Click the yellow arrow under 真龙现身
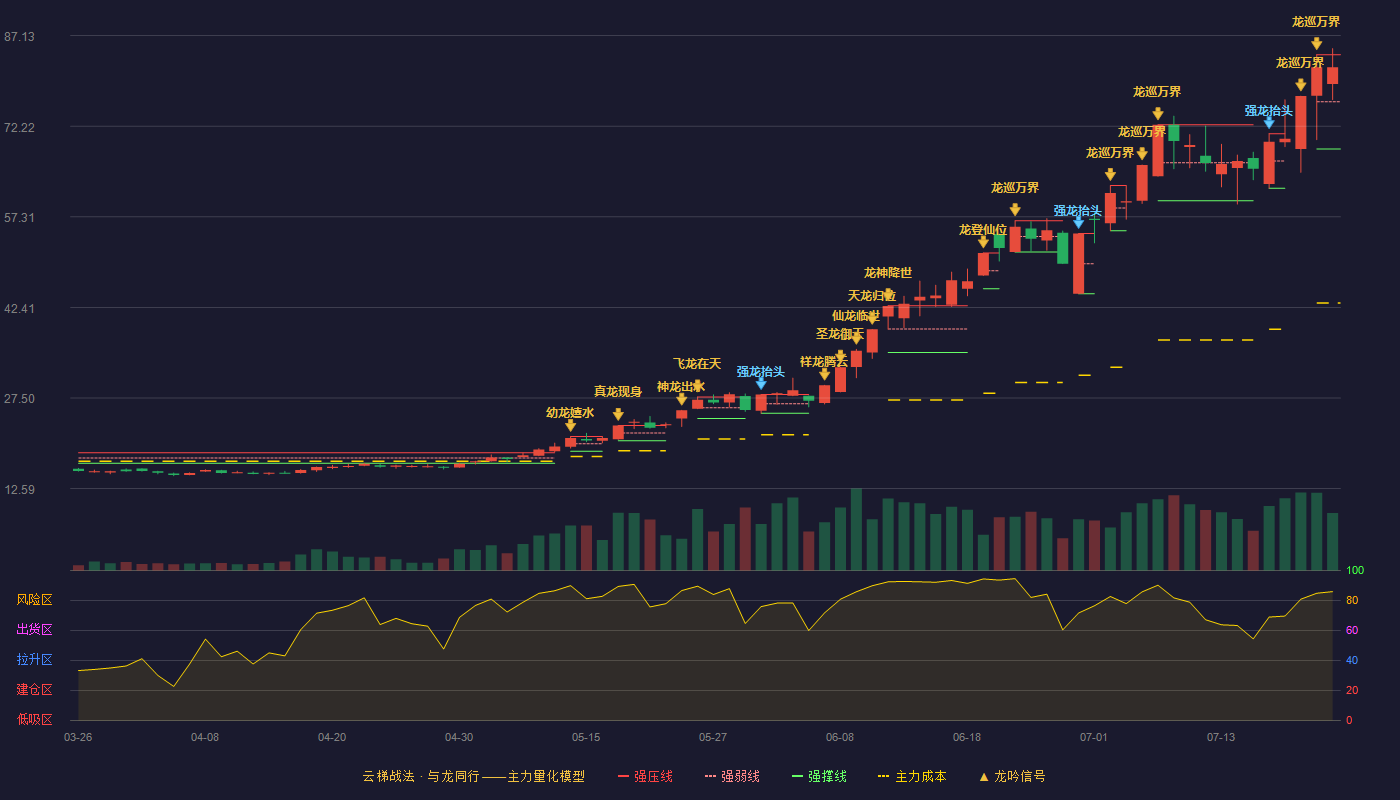The image size is (1400, 800). click(x=618, y=414)
